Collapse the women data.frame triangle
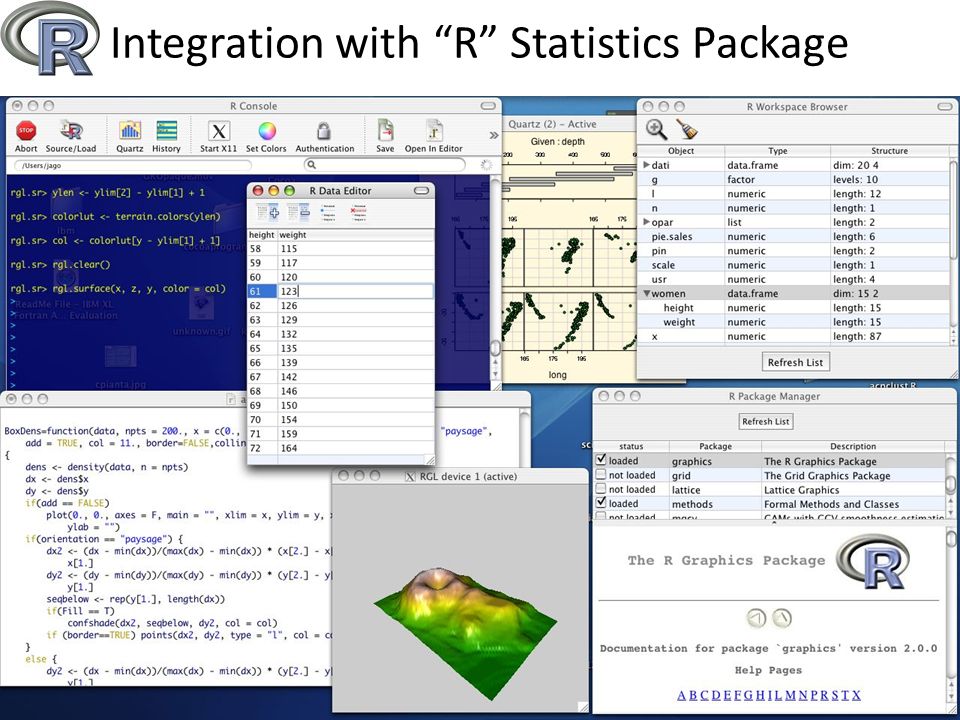This screenshot has width=960, height=720. [x=647, y=293]
